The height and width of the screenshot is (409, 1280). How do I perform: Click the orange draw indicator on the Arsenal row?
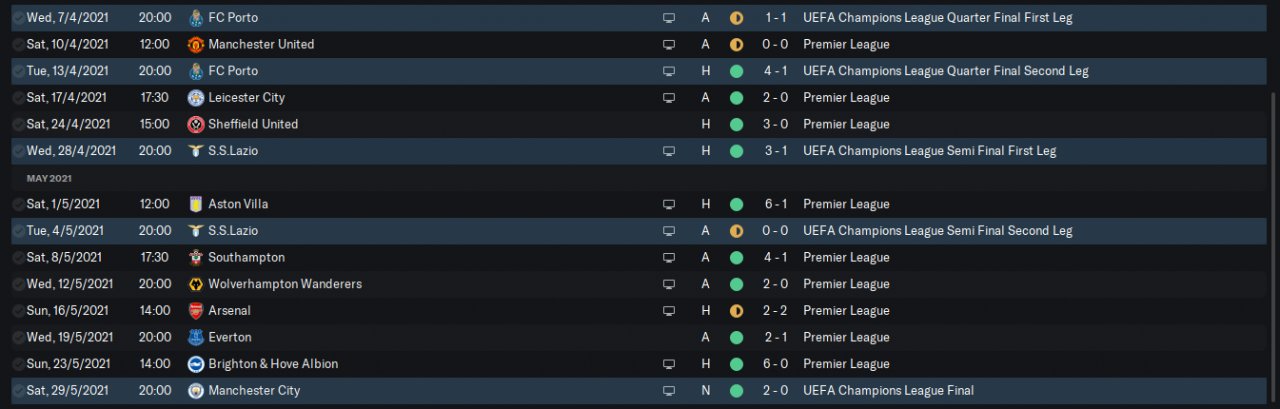coord(737,311)
